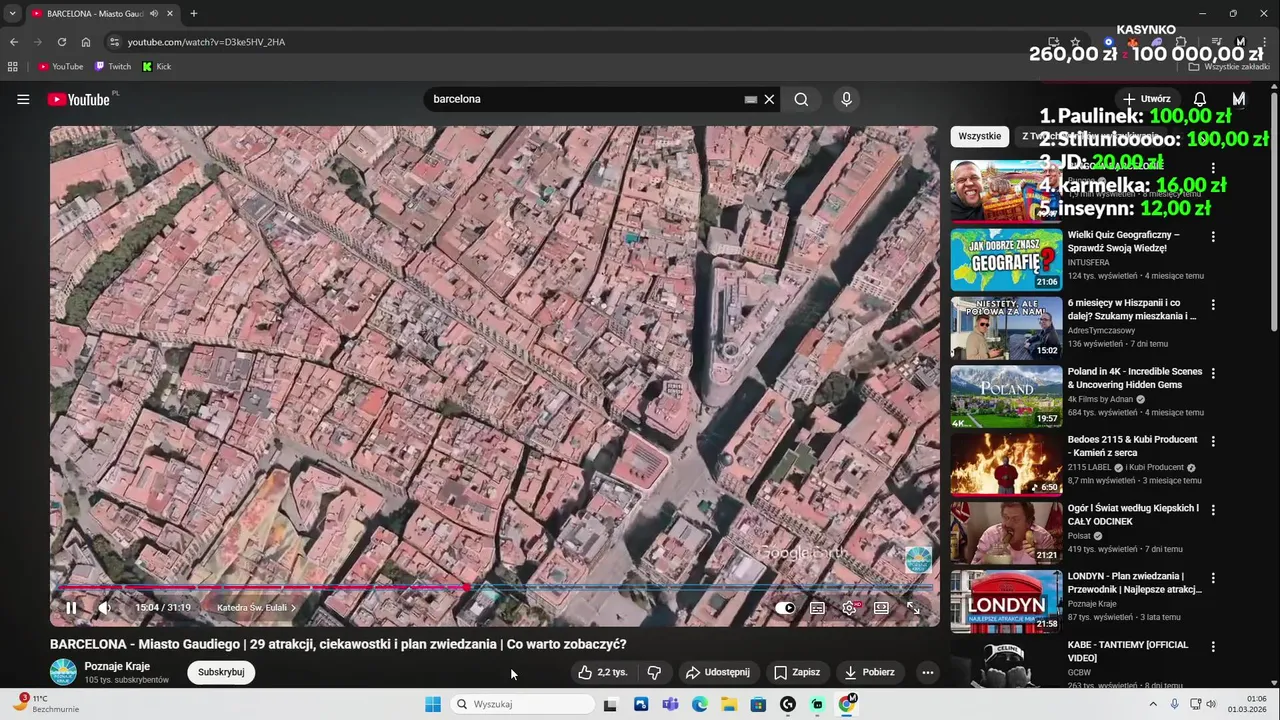Pause the playing video
Viewport: 1280px width, 720px height.
pyautogui.click(x=71, y=607)
